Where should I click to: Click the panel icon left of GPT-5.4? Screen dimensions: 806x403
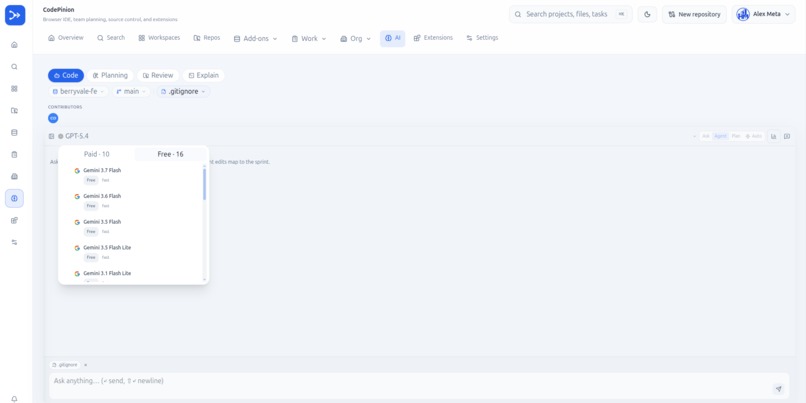(51, 136)
